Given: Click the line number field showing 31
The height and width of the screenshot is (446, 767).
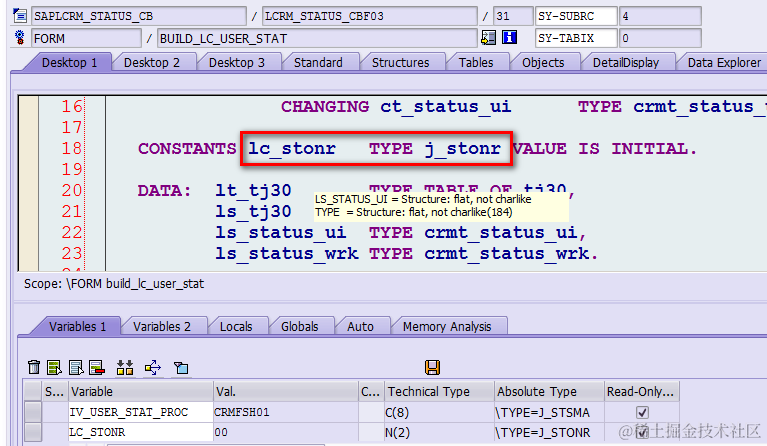Looking at the screenshot, I should pyautogui.click(x=513, y=16).
